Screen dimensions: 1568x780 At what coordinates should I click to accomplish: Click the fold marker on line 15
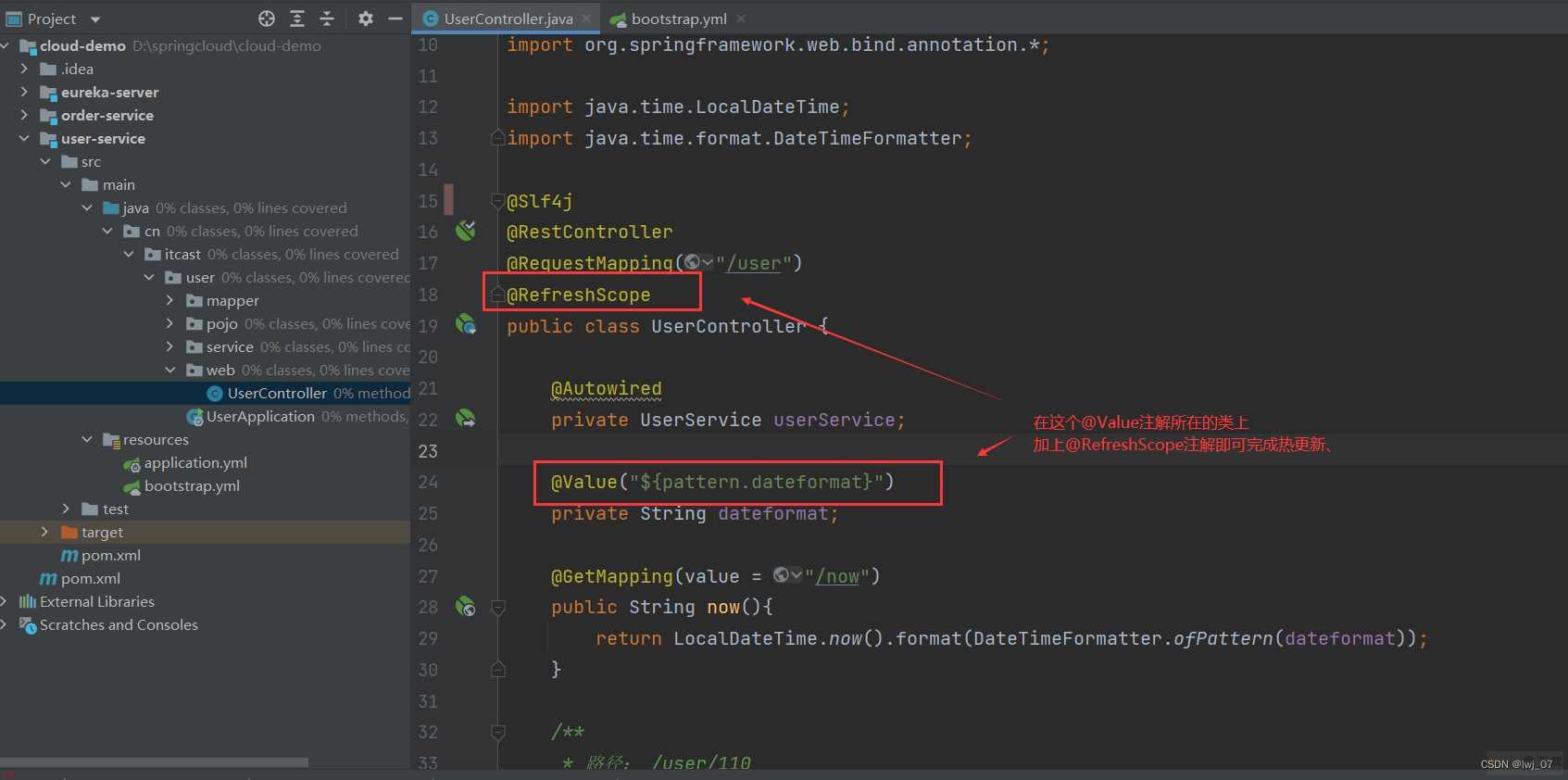tap(497, 200)
